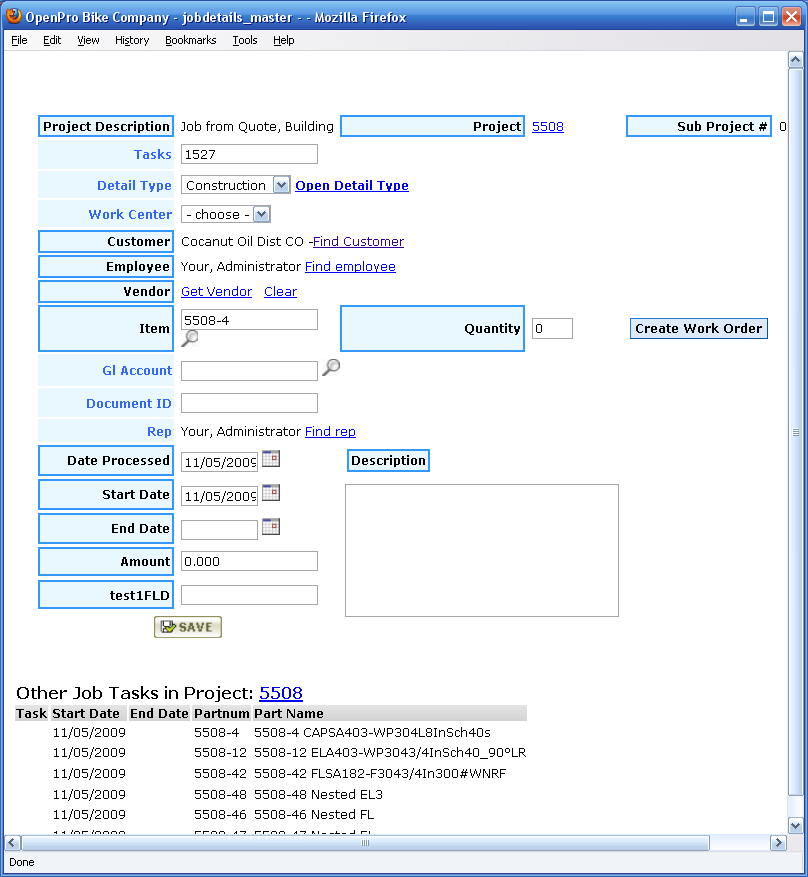
Task: Open the Bookmarks menu
Action: tap(190, 40)
